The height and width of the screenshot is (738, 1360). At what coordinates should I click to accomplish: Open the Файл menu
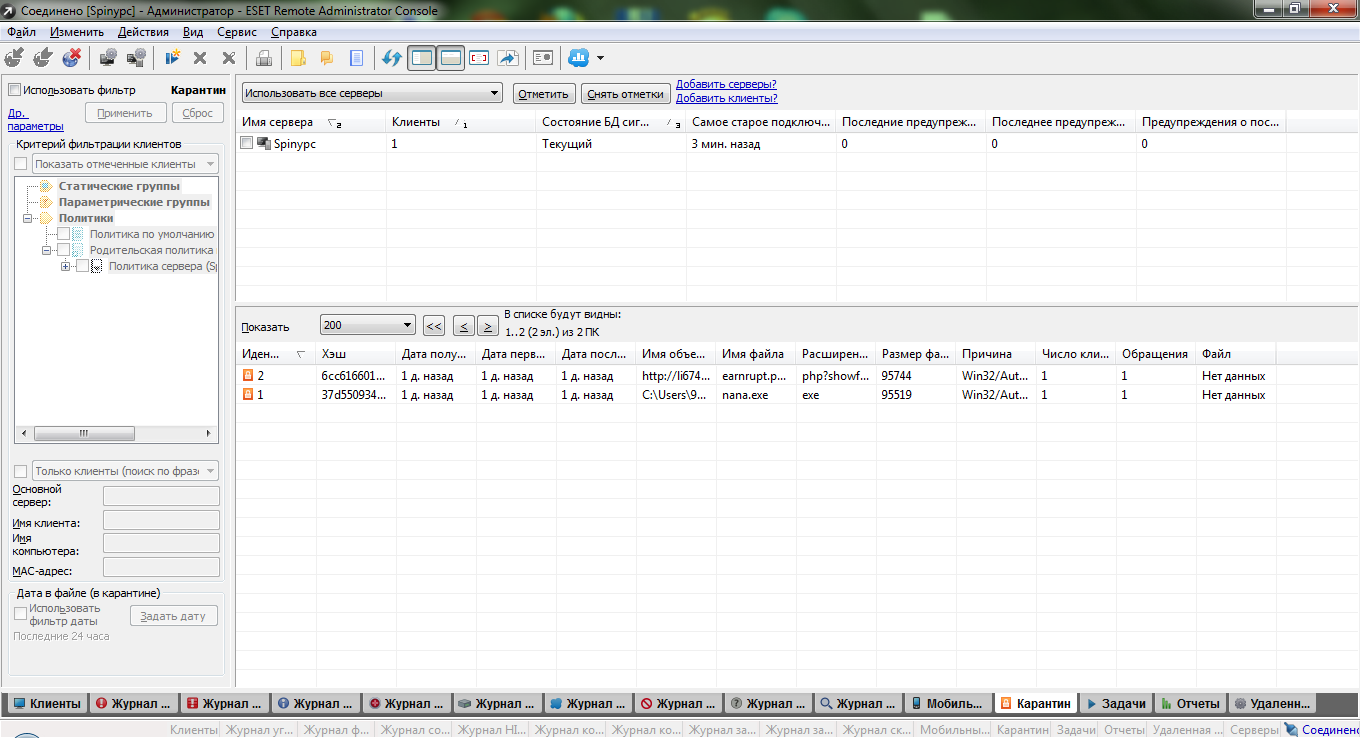pyautogui.click(x=22, y=32)
